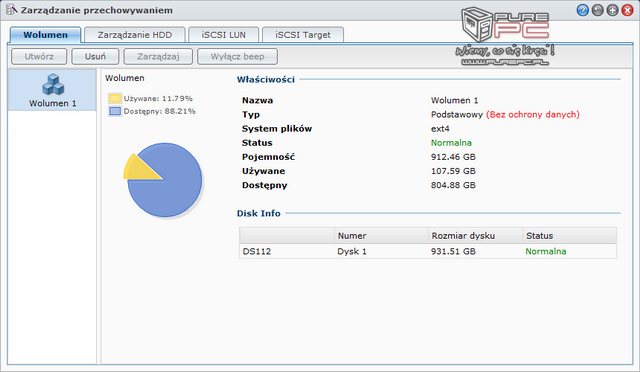Click the Typ property label
The image size is (640, 372).
251,114
